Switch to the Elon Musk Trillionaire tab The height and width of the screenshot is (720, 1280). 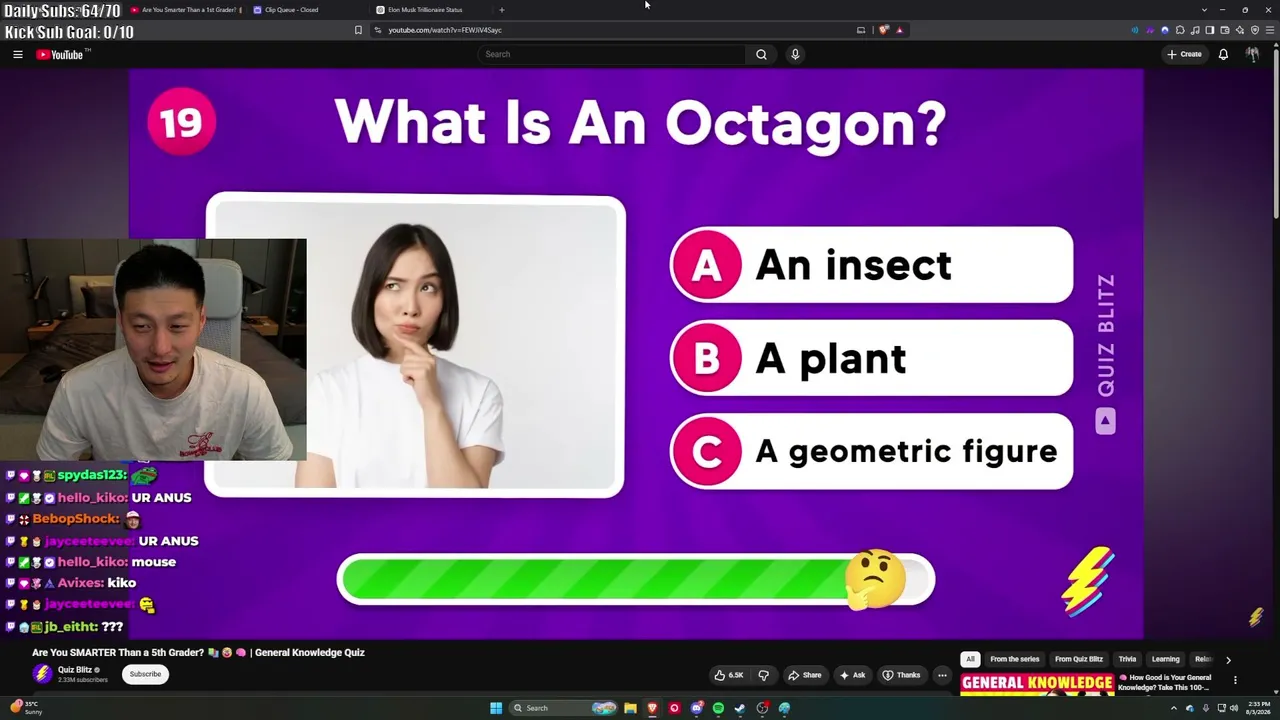tap(420, 10)
